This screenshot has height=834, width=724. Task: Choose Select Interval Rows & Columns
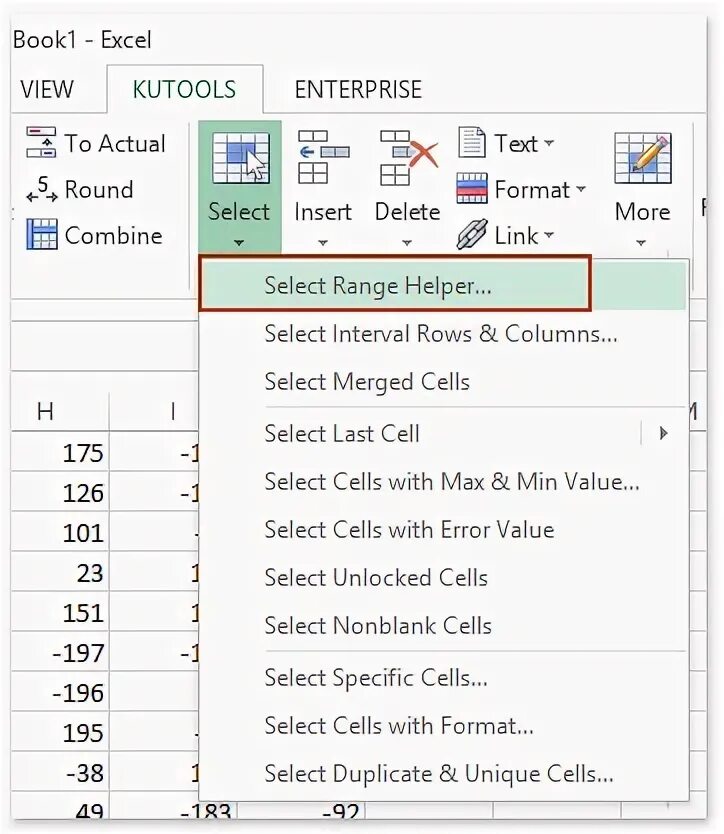click(440, 334)
